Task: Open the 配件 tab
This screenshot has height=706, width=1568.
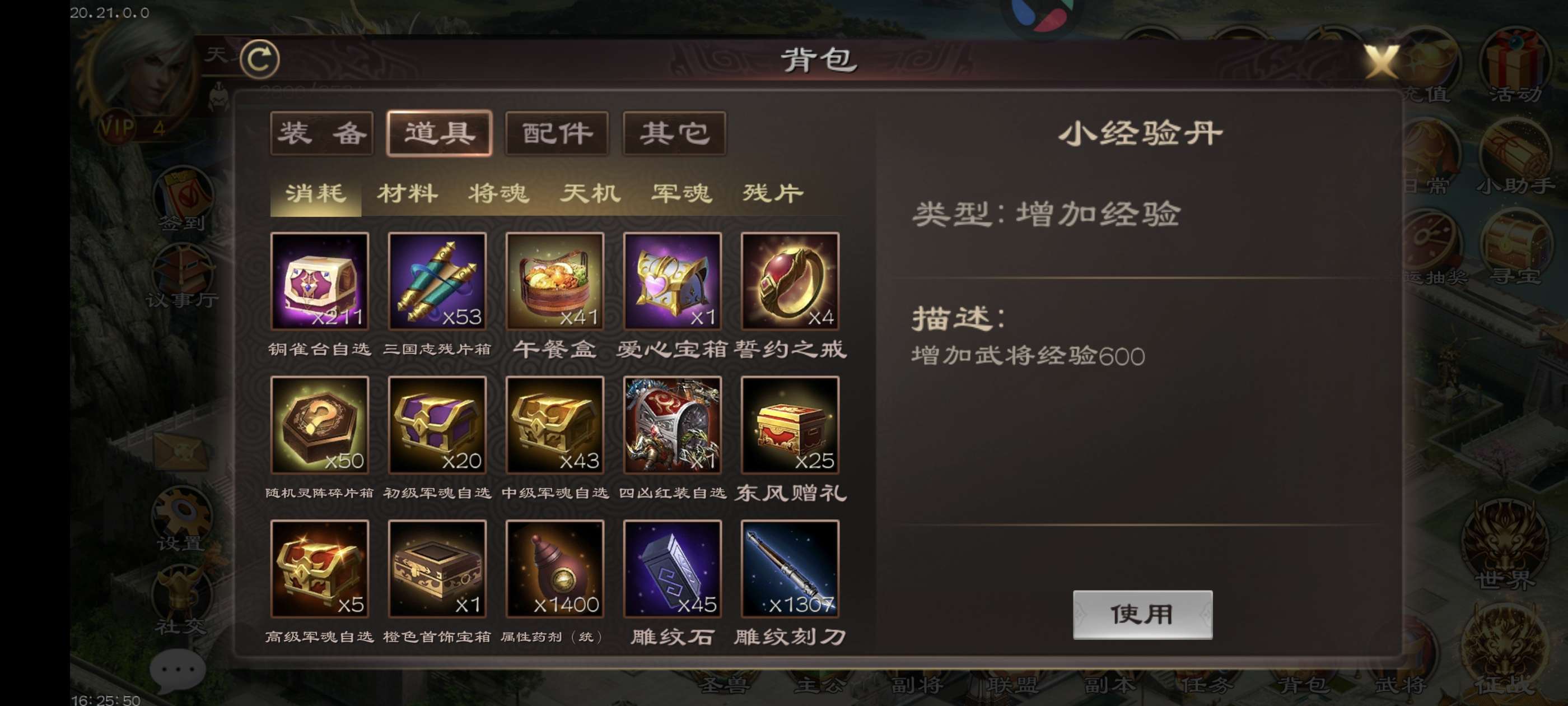Action: tap(557, 133)
